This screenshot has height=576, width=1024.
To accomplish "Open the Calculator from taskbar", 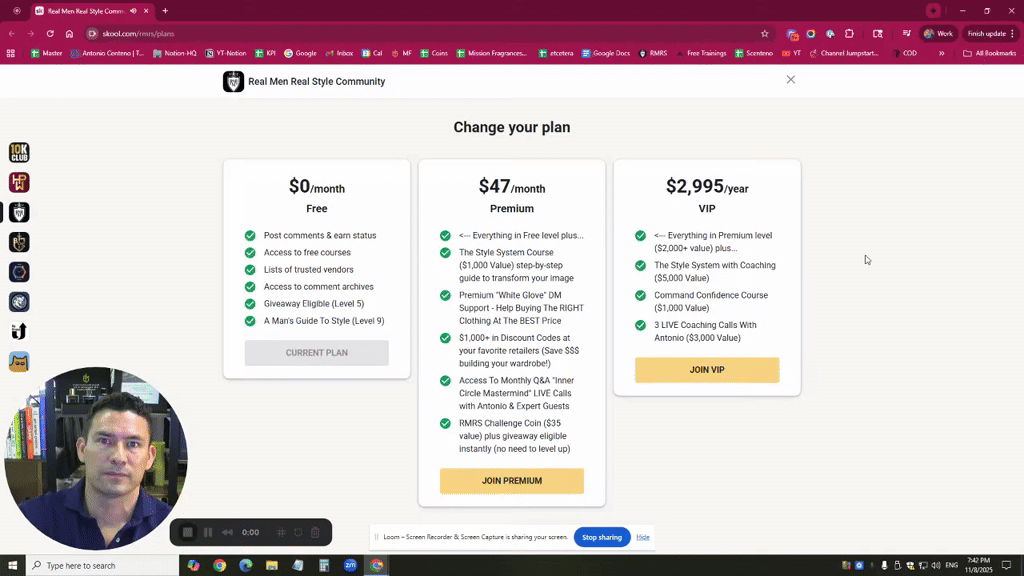I will point(324,566).
